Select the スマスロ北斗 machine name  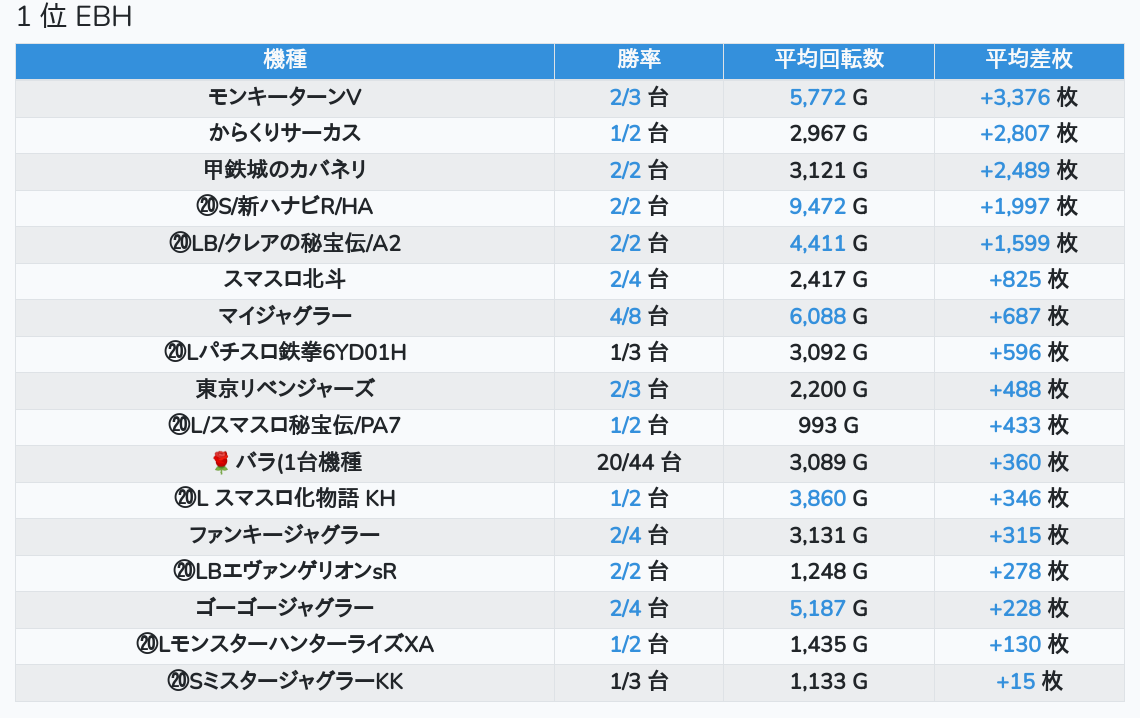[x=285, y=279]
